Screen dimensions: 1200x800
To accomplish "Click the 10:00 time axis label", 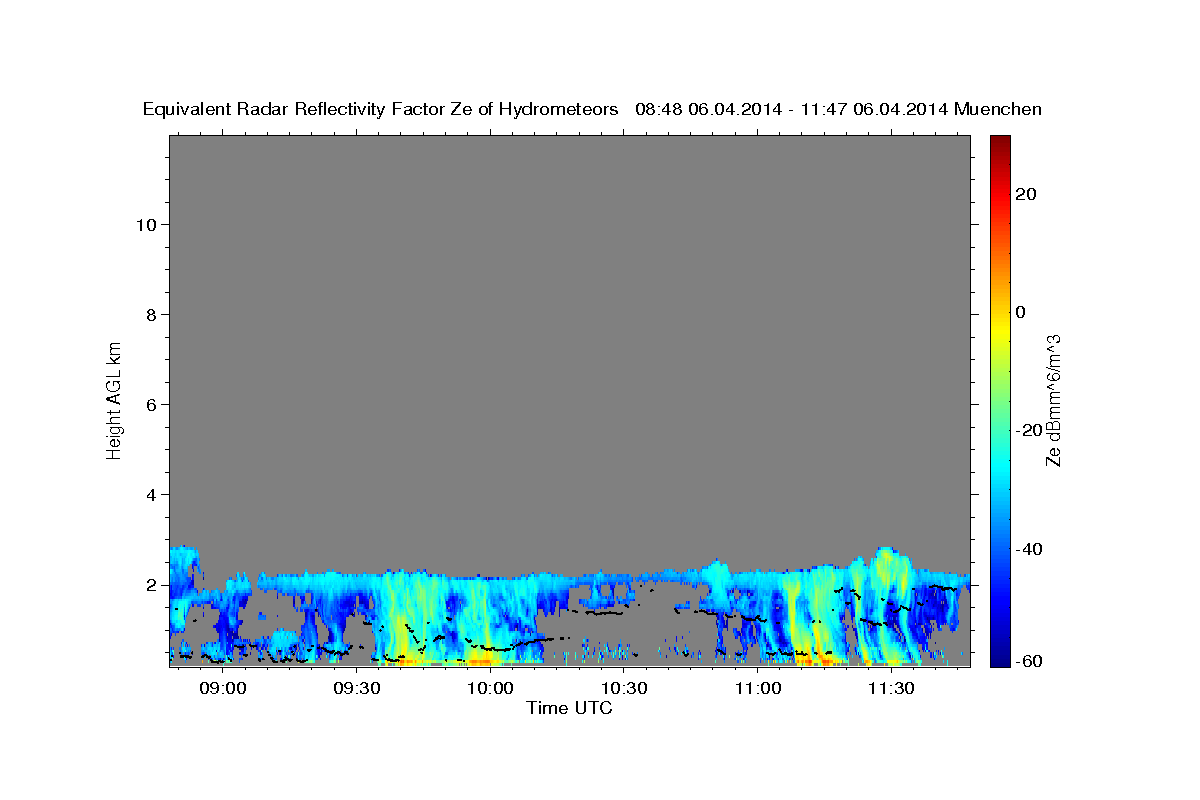I will pyautogui.click(x=490, y=689).
